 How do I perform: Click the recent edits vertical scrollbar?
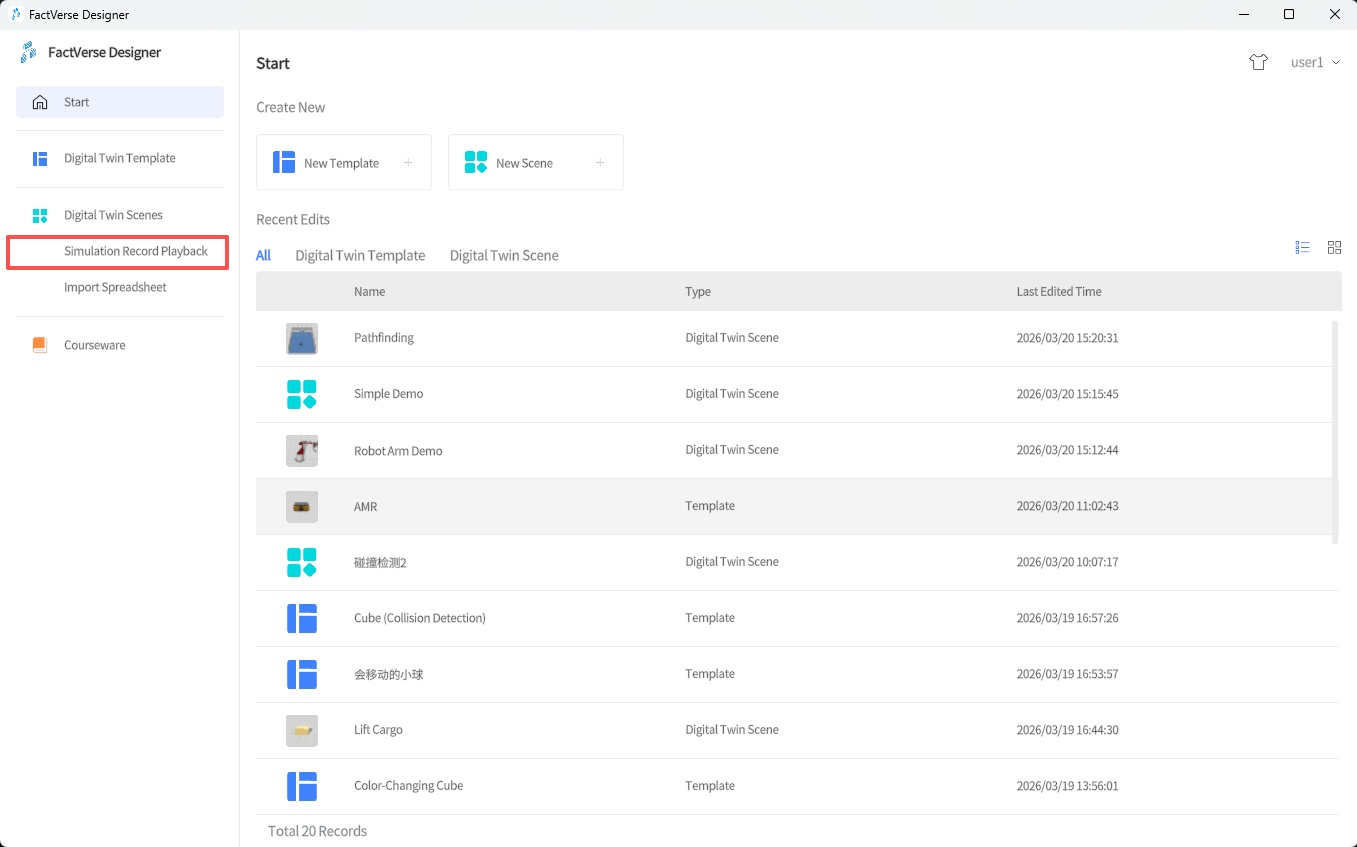point(1335,430)
